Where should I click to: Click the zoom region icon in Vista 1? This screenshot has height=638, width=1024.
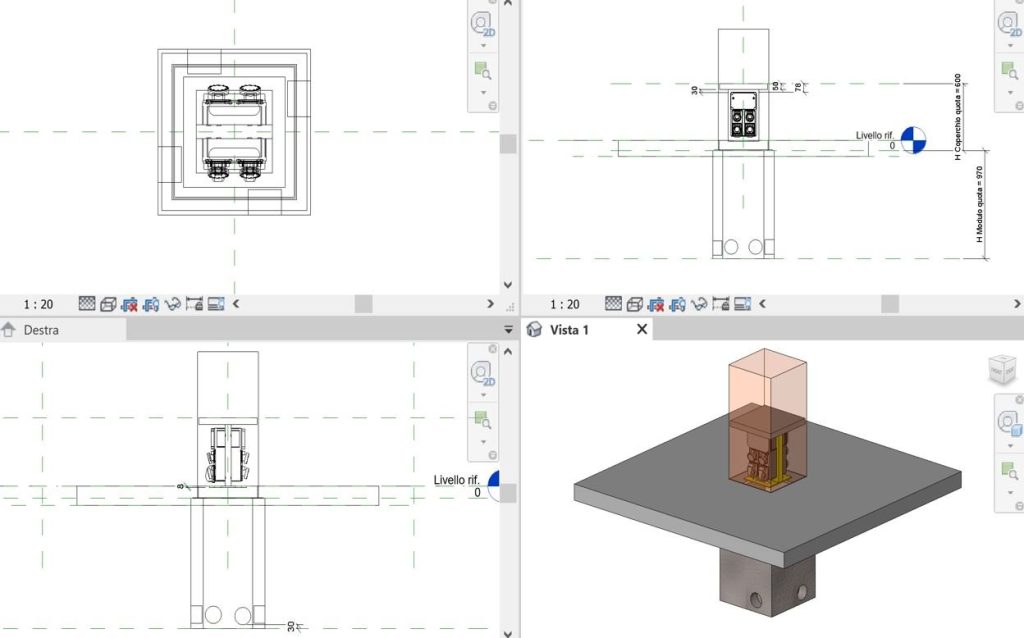coord(1009,467)
